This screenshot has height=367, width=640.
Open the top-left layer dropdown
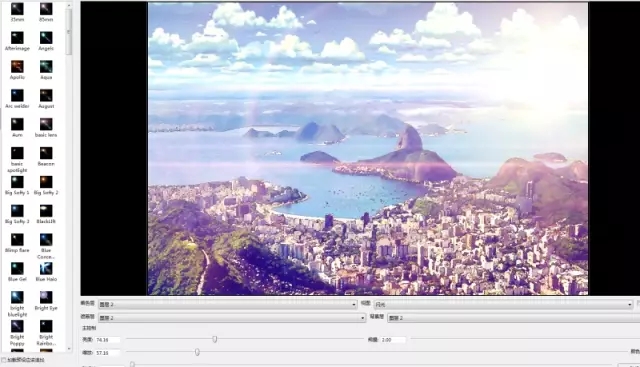point(227,304)
